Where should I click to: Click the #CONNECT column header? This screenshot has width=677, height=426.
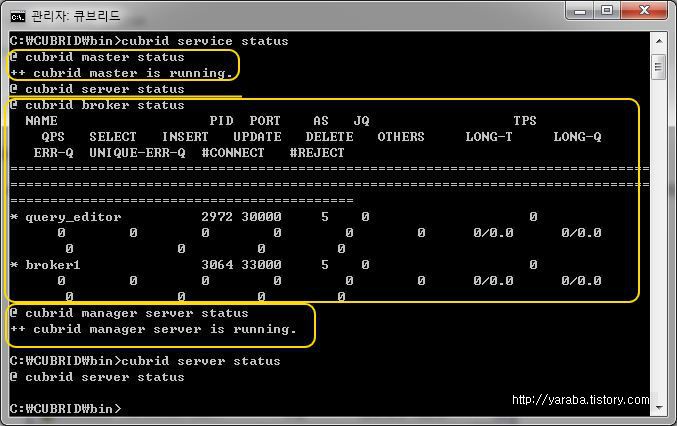233,153
